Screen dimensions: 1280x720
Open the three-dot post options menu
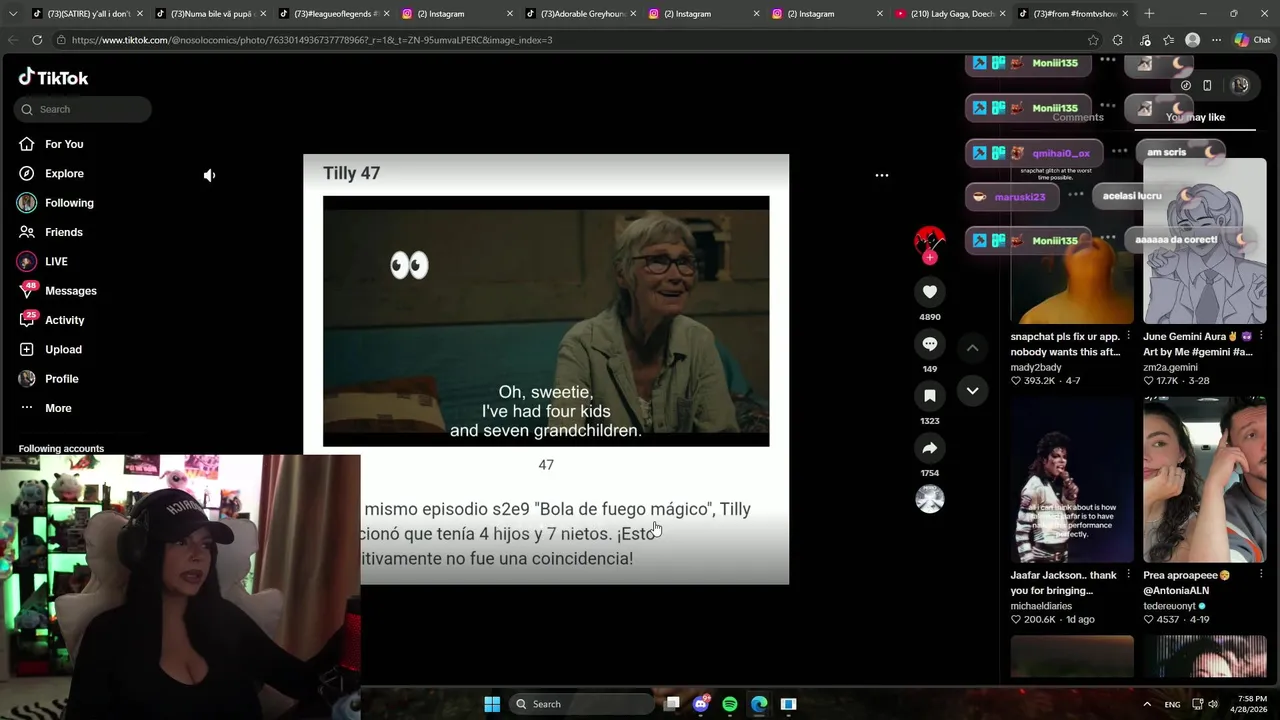tap(882, 175)
